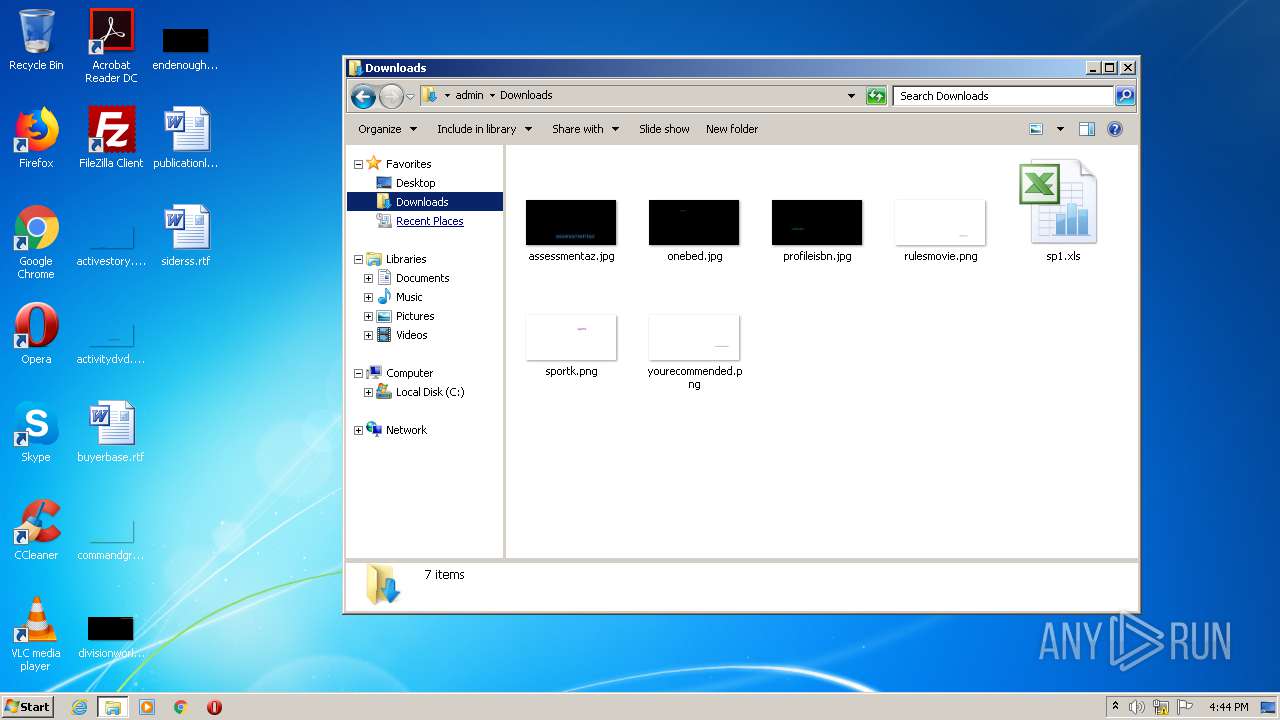Select Desktop under Favorites
Viewport: 1280px width, 720px height.
[415, 183]
